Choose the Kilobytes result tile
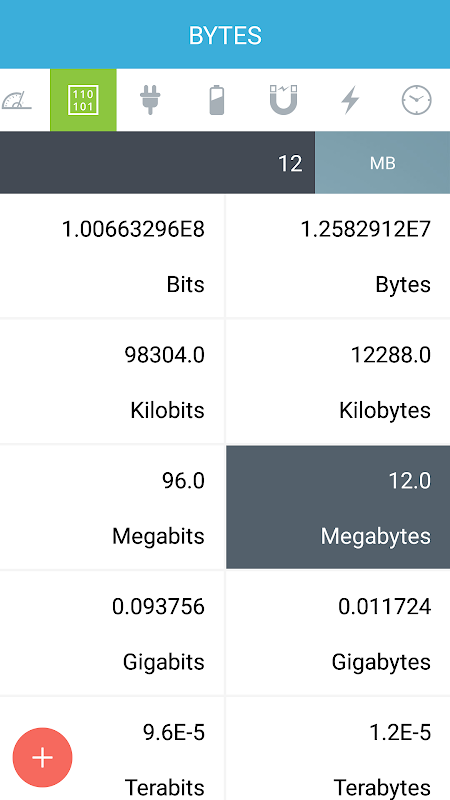 (338, 382)
